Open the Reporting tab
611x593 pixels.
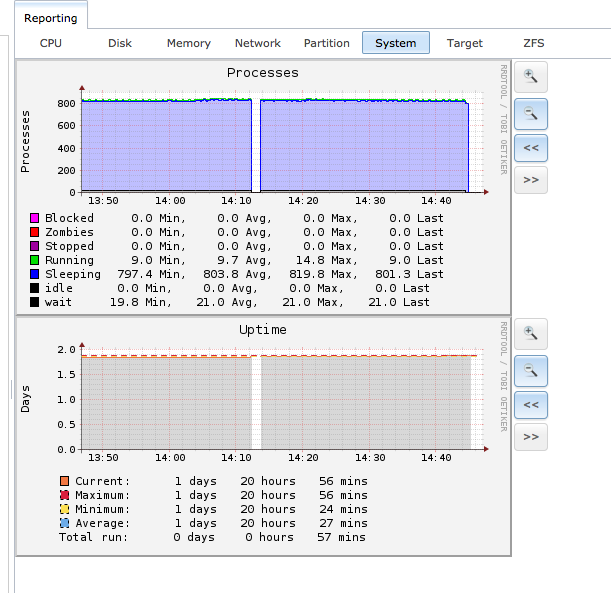point(51,18)
